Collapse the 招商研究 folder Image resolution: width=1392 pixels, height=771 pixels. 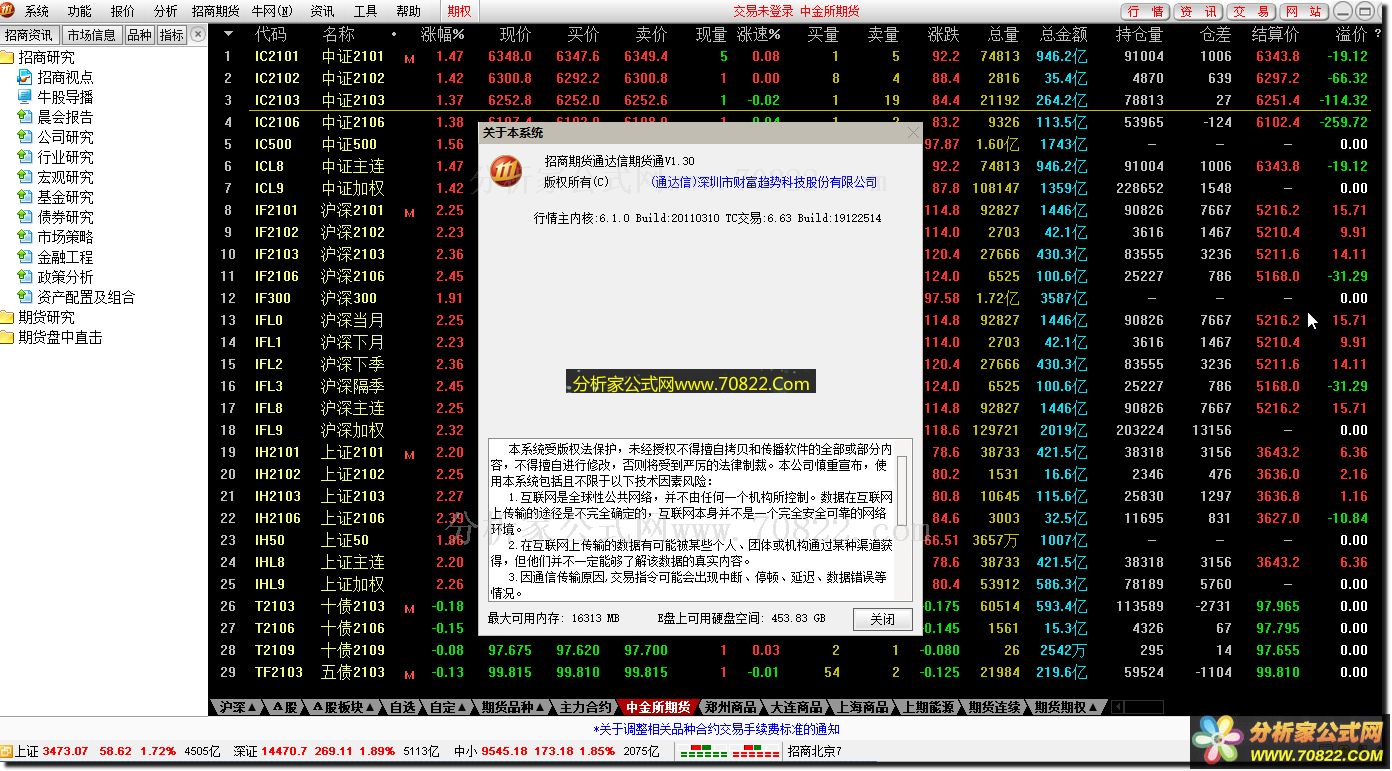[8, 57]
